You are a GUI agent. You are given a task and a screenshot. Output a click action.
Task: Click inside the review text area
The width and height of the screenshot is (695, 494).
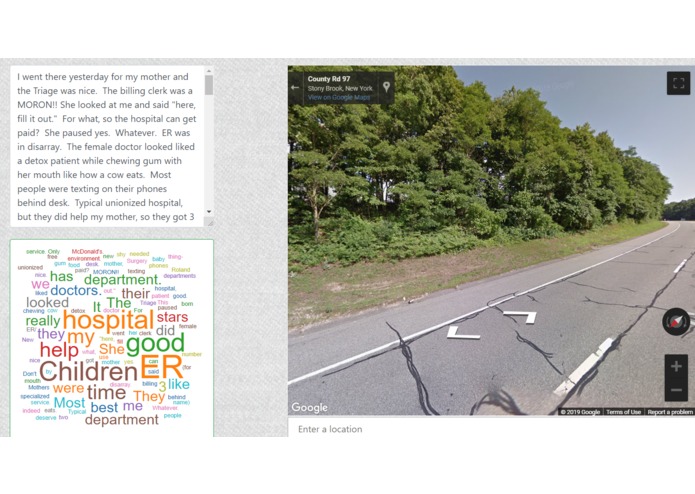[x=107, y=147]
